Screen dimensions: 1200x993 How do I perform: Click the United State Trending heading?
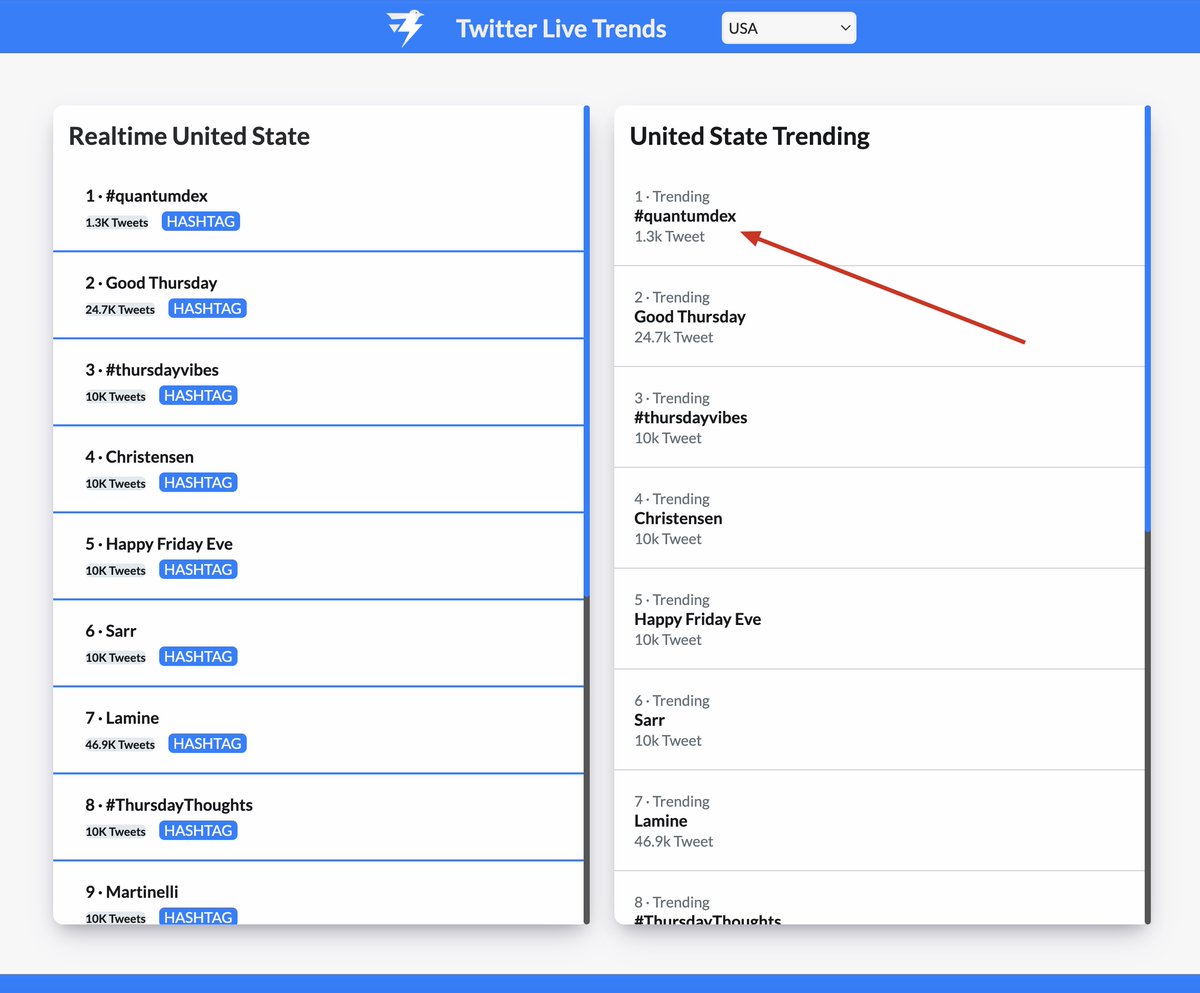pos(750,136)
